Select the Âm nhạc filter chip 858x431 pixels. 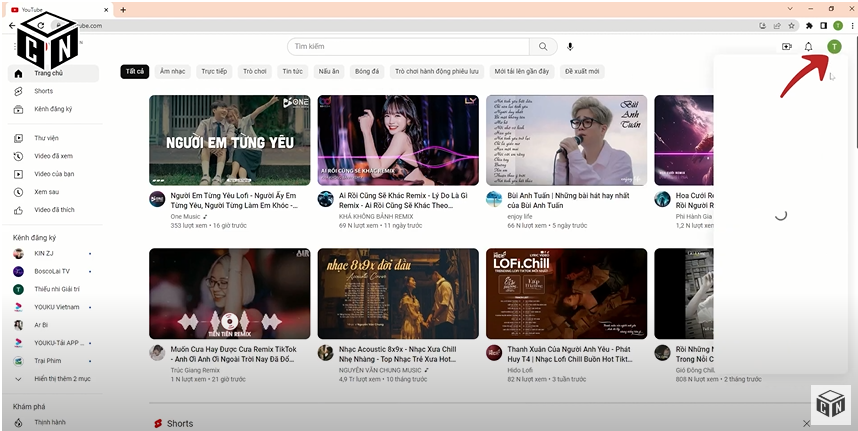click(x=172, y=72)
